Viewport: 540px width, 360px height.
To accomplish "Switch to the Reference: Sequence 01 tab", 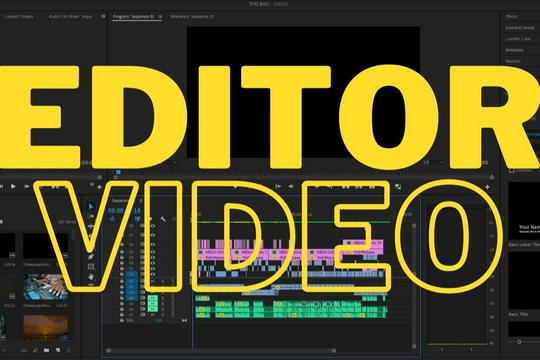I will (192, 17).
